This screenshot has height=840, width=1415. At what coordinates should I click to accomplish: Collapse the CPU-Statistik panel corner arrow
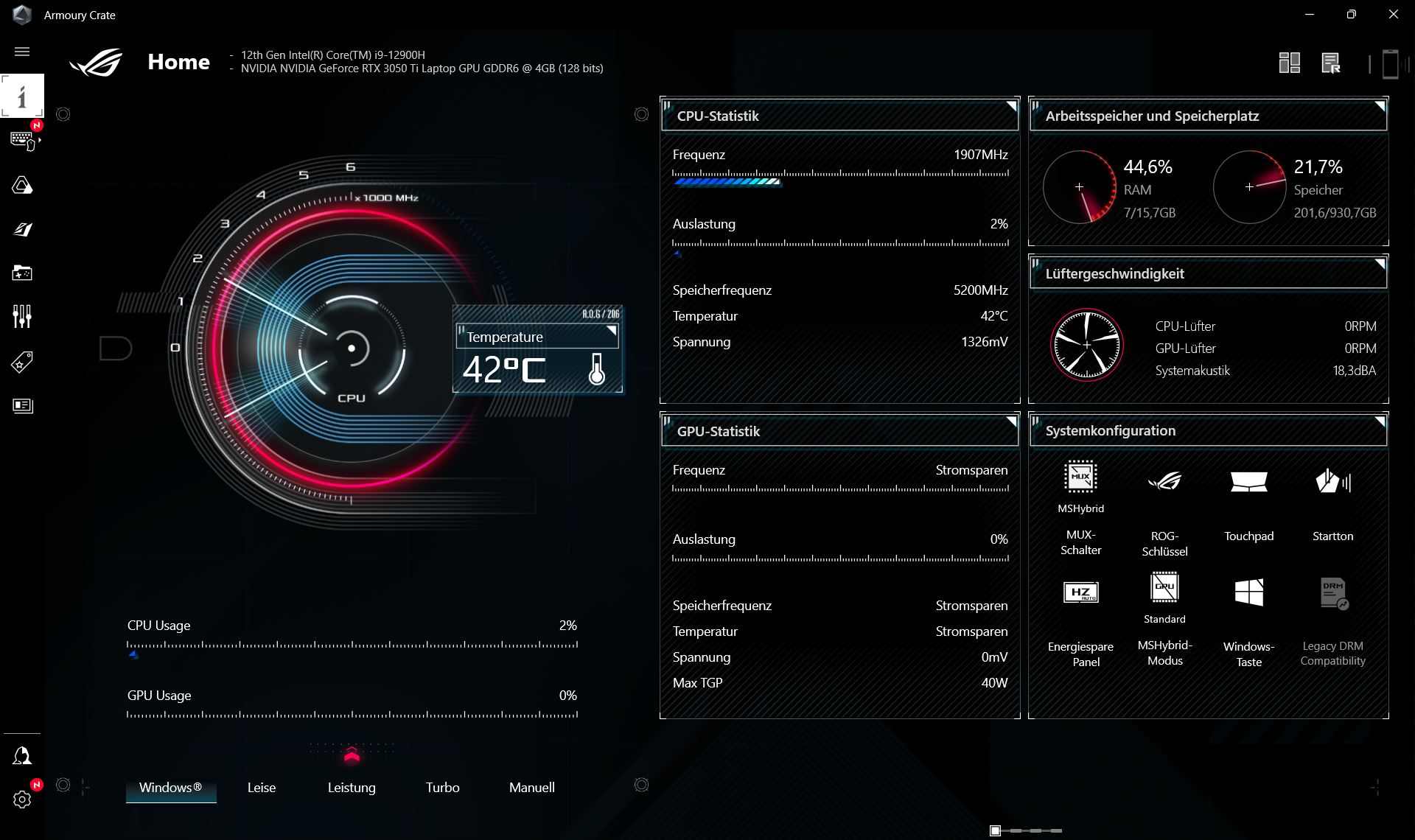point(1011,107)
